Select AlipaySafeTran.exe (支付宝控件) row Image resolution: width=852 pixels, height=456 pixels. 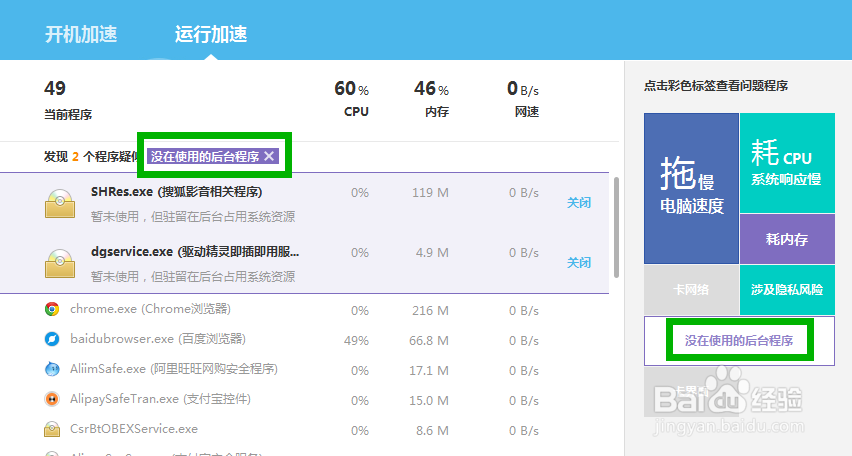click(304, 399)
